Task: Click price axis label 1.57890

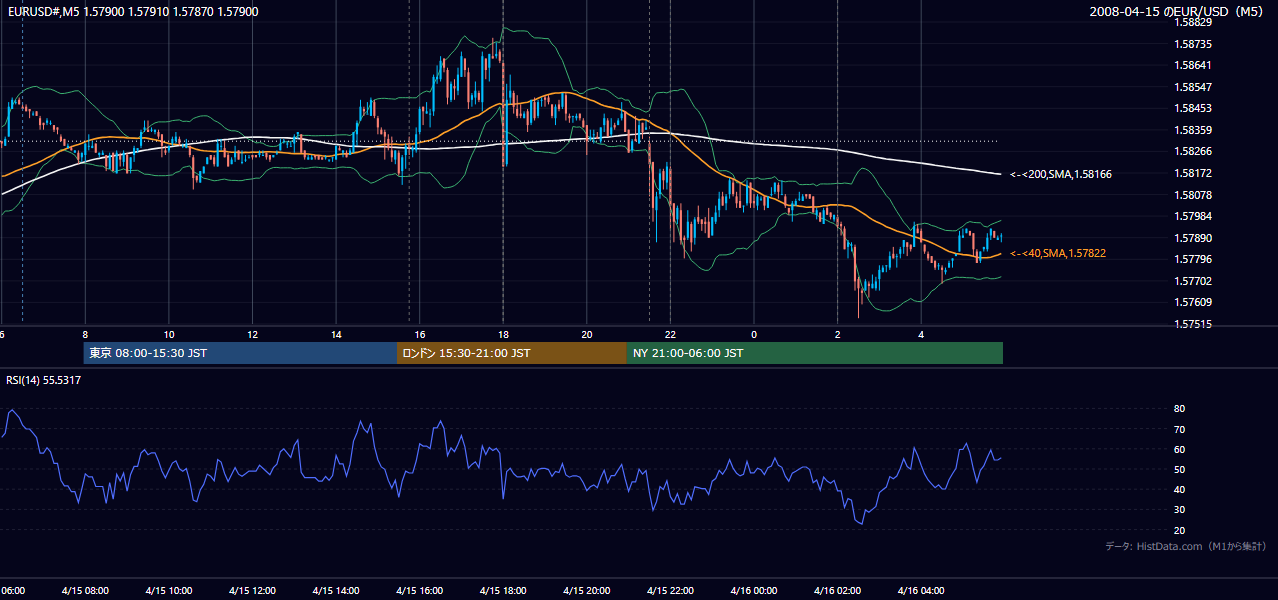Action: pyautogui.click(x=1195, y=238)
